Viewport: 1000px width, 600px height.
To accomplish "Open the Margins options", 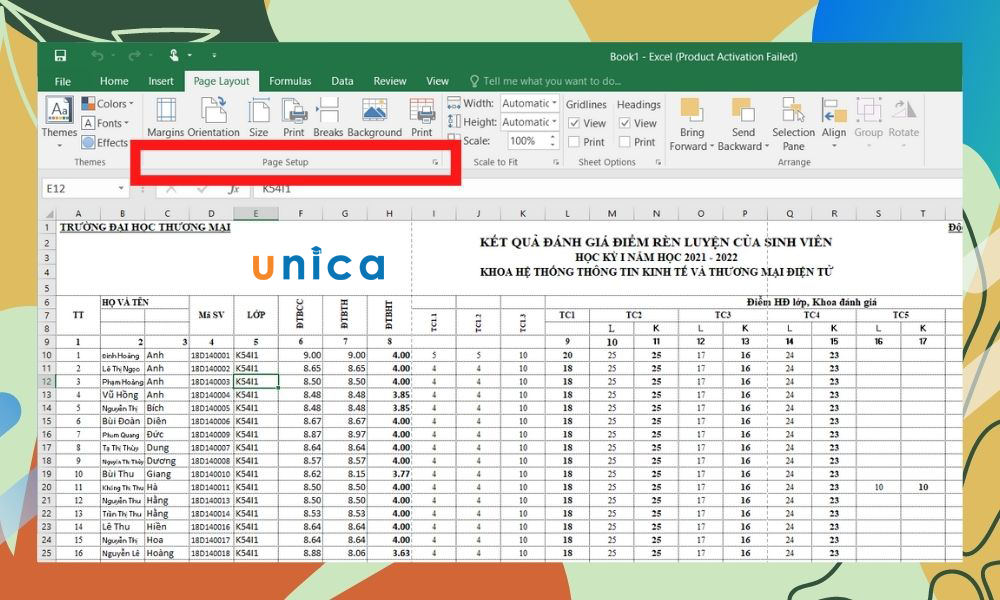I will point(166,118).
